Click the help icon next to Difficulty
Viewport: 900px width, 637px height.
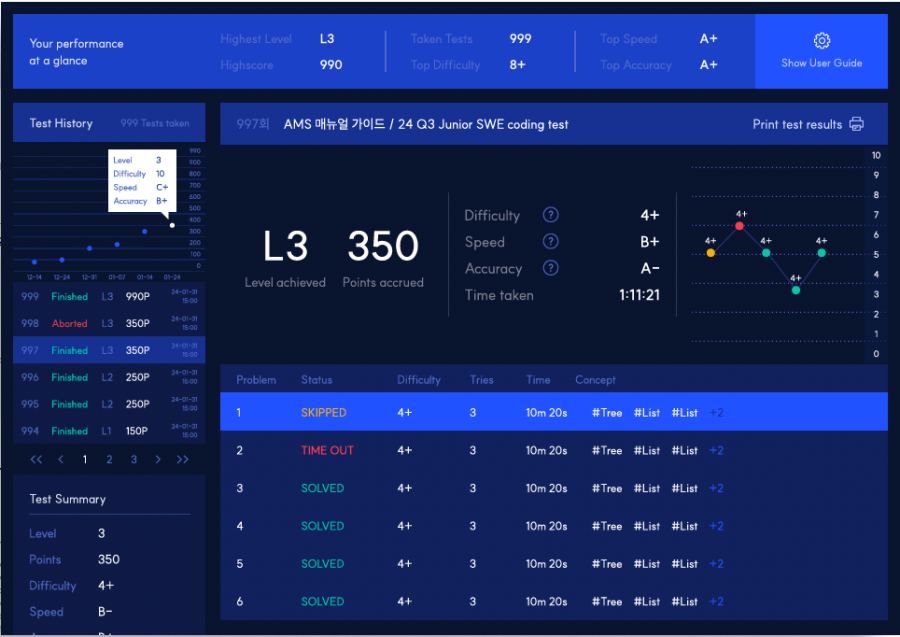click(550, 215)
